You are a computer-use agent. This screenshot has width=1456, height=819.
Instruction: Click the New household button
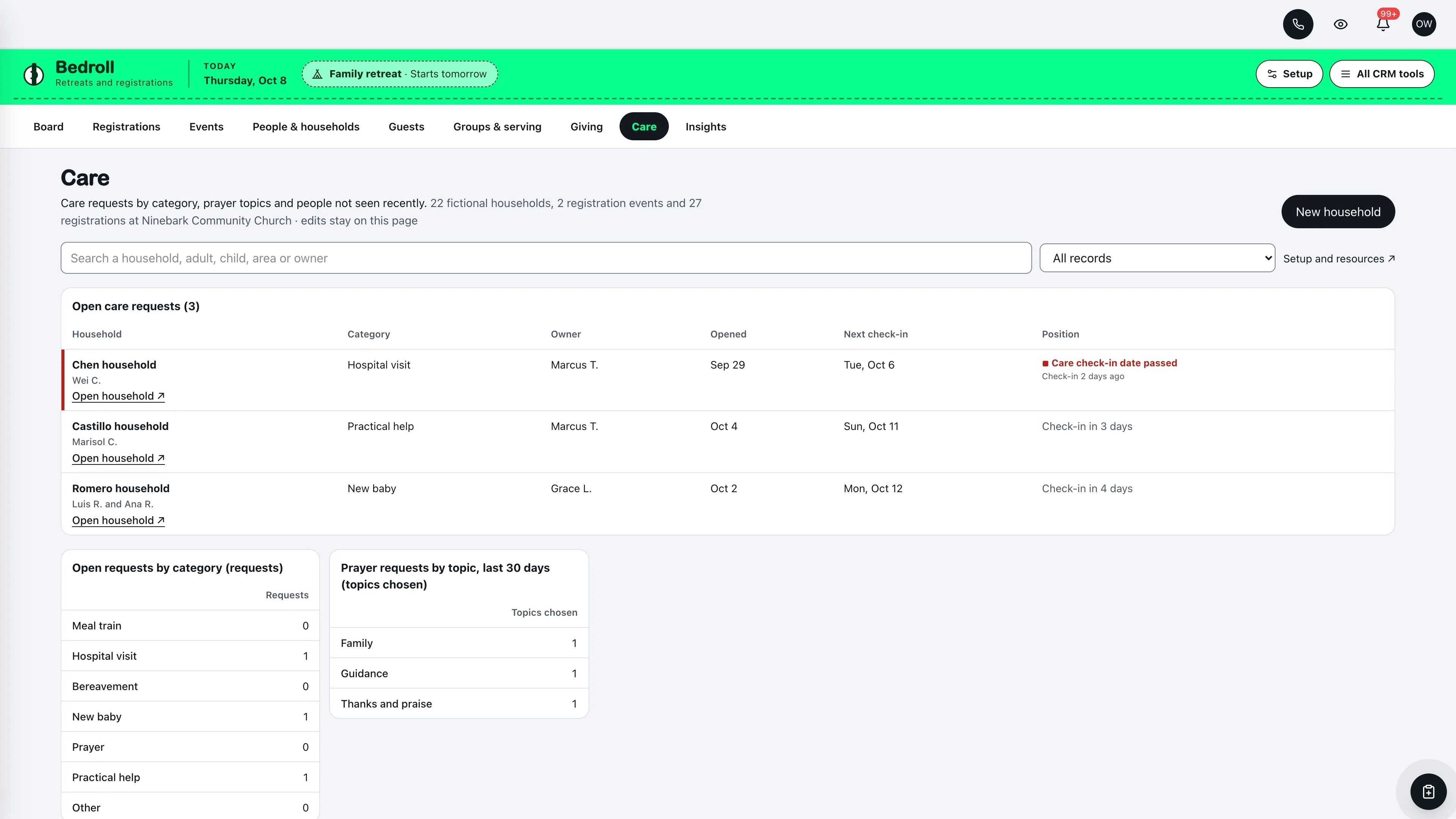pos(1338,212)
